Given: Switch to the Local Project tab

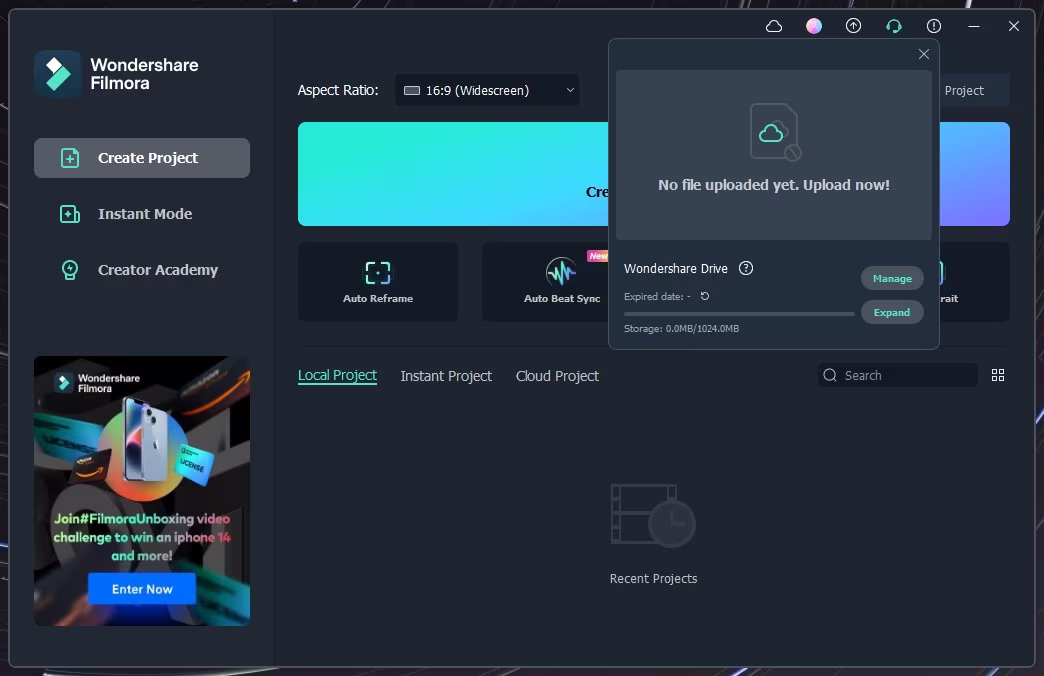Looking at the screenshot, I should pyautogui.click(x=338, y=376).
